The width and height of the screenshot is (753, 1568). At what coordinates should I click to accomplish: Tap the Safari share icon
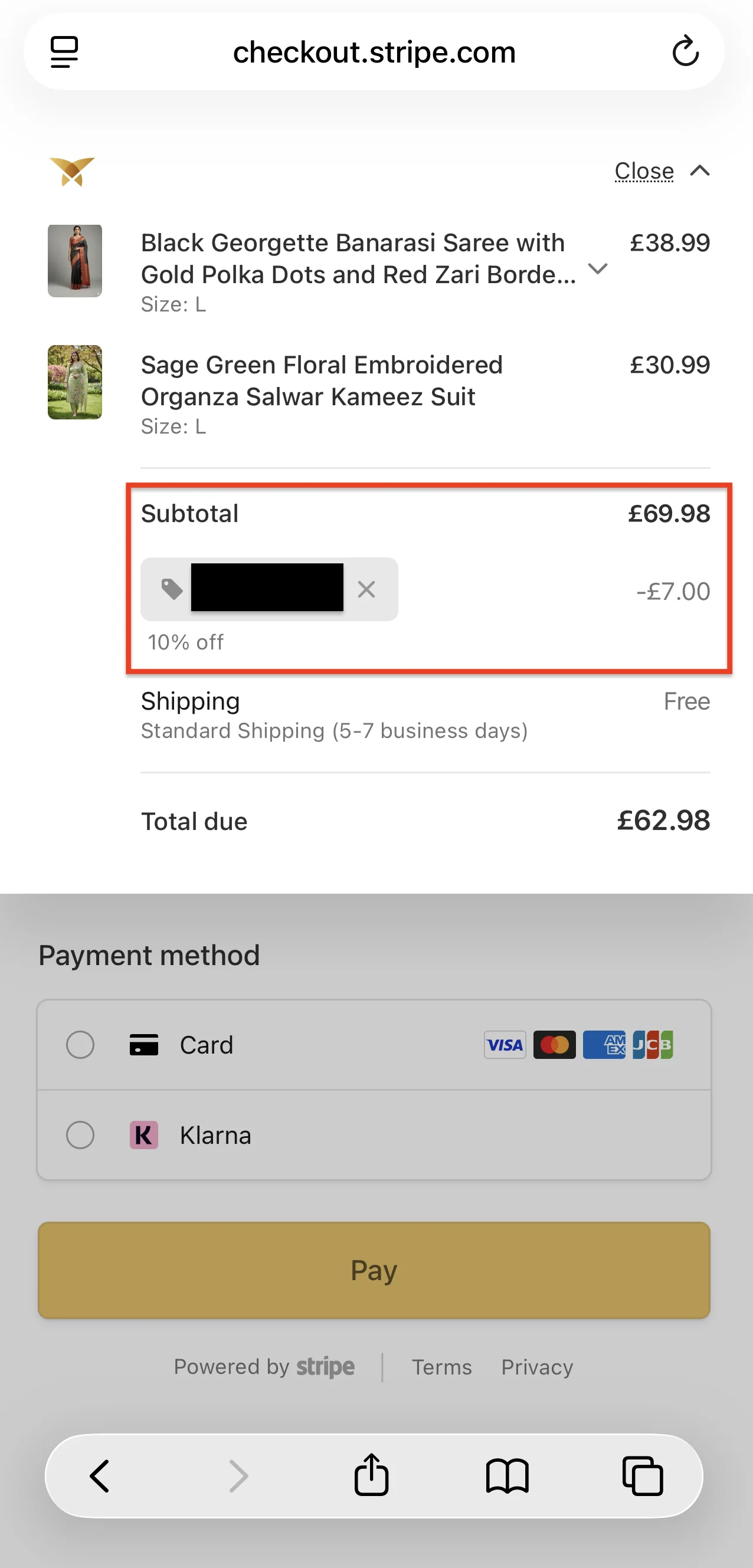tap(372, 1476)
